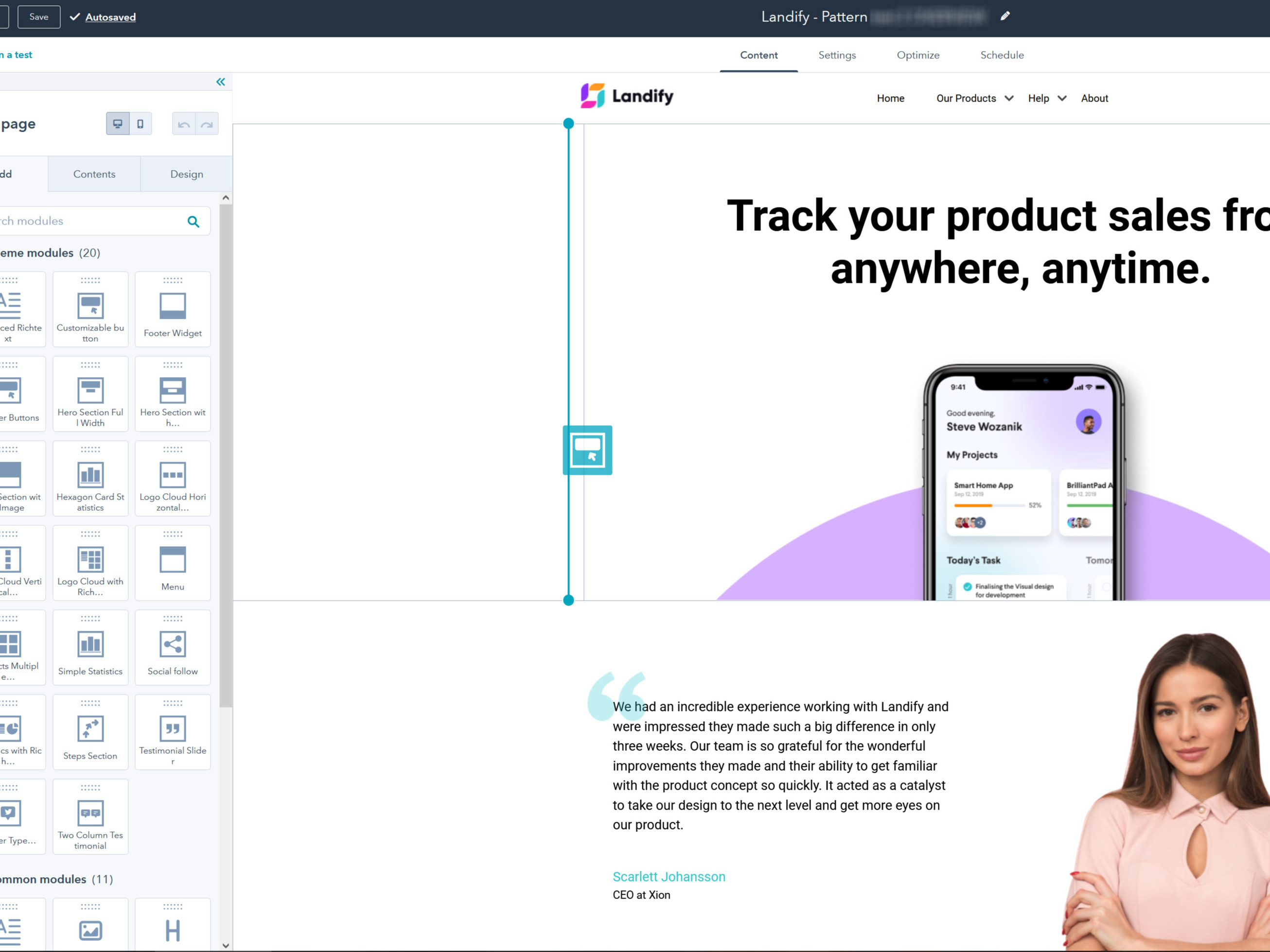This screenshot has width=1270, height=952.
Task: Switch to the Design sidebar tab
Action: (x=187, y=174)
